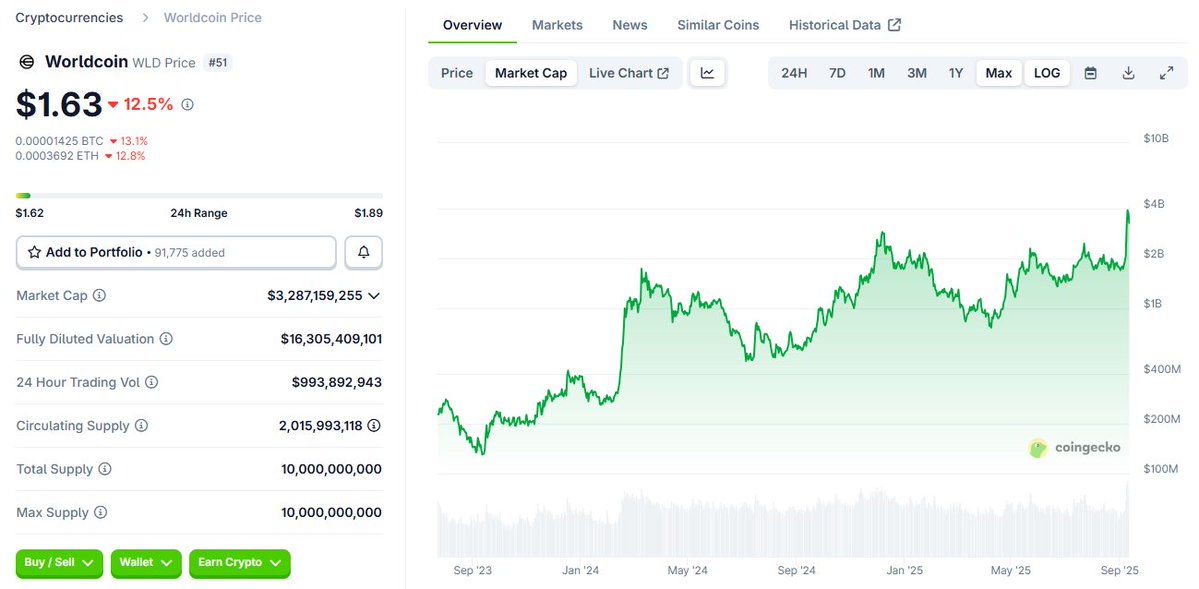The width and height of the screenshot is (1199, 589).
Task: Open the Wallet dropdown
Action: coord(146,563)
